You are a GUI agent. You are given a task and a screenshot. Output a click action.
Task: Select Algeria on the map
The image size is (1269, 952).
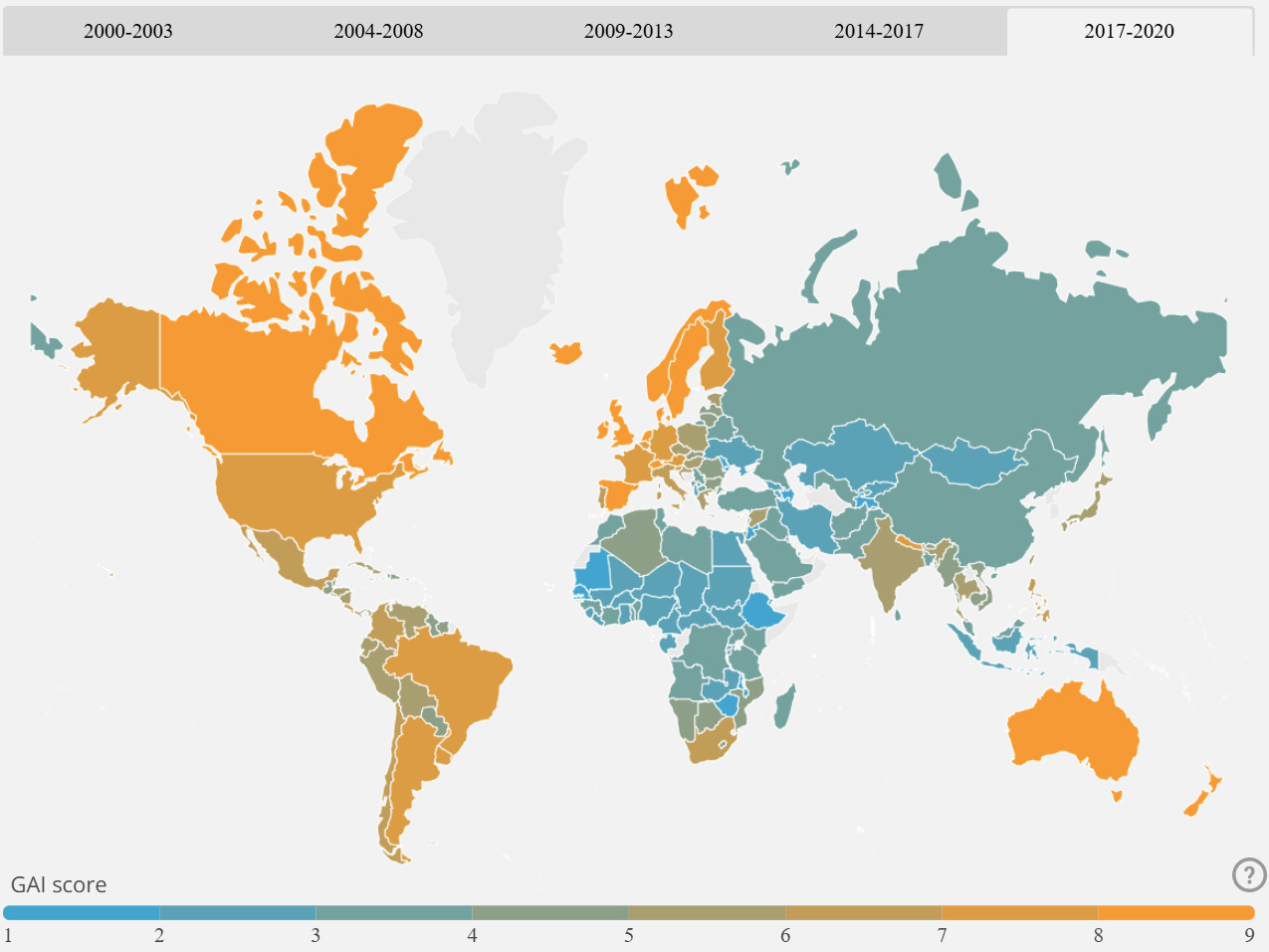pyautogui.click(x=635, y=544)
